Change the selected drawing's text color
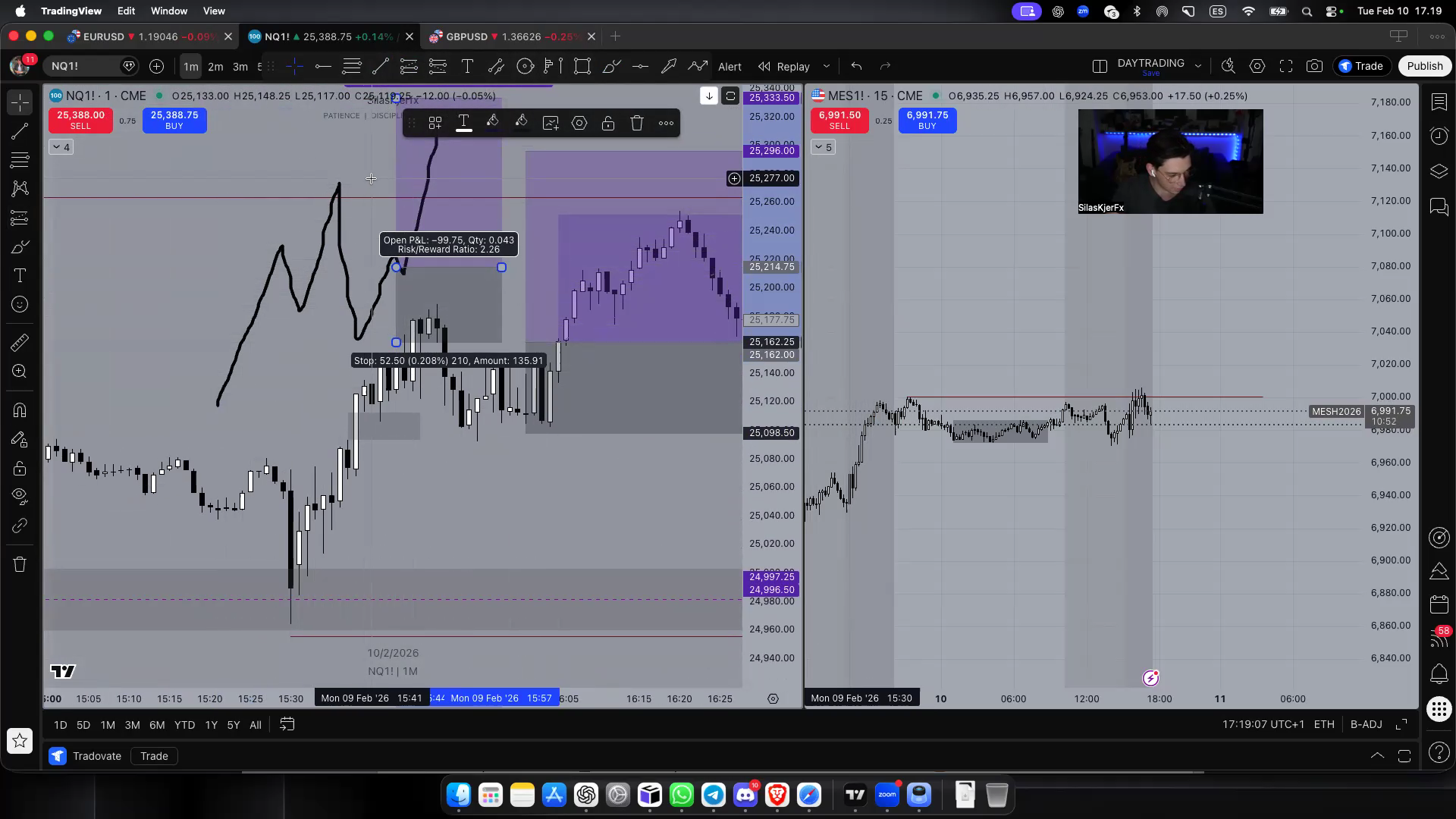The image size is (1456, 819). (x=463, y=123)
